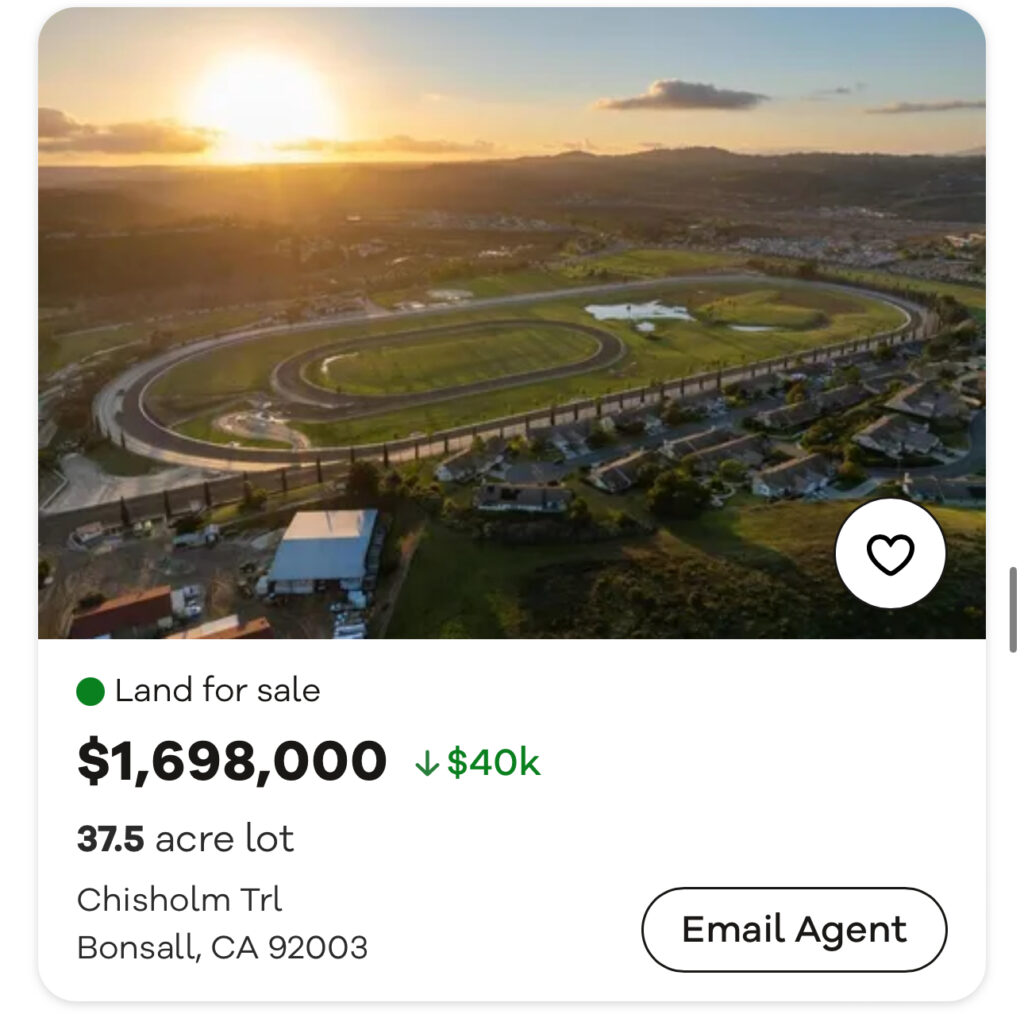Click the page scrollbar thumb
Screen dimensions: 1024x1014
(x=1013, y=610)
